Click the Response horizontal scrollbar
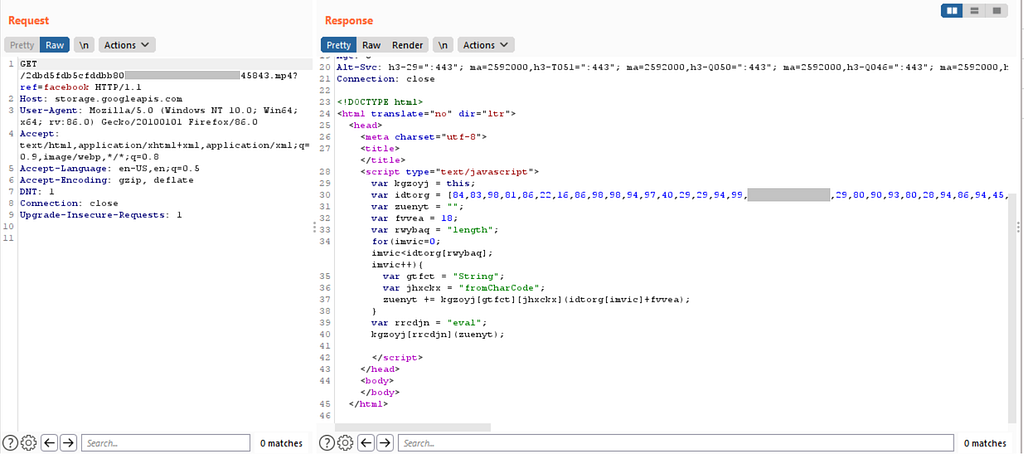The height and width of the screenshot is (456, 1024). click(x=412, y=427)
